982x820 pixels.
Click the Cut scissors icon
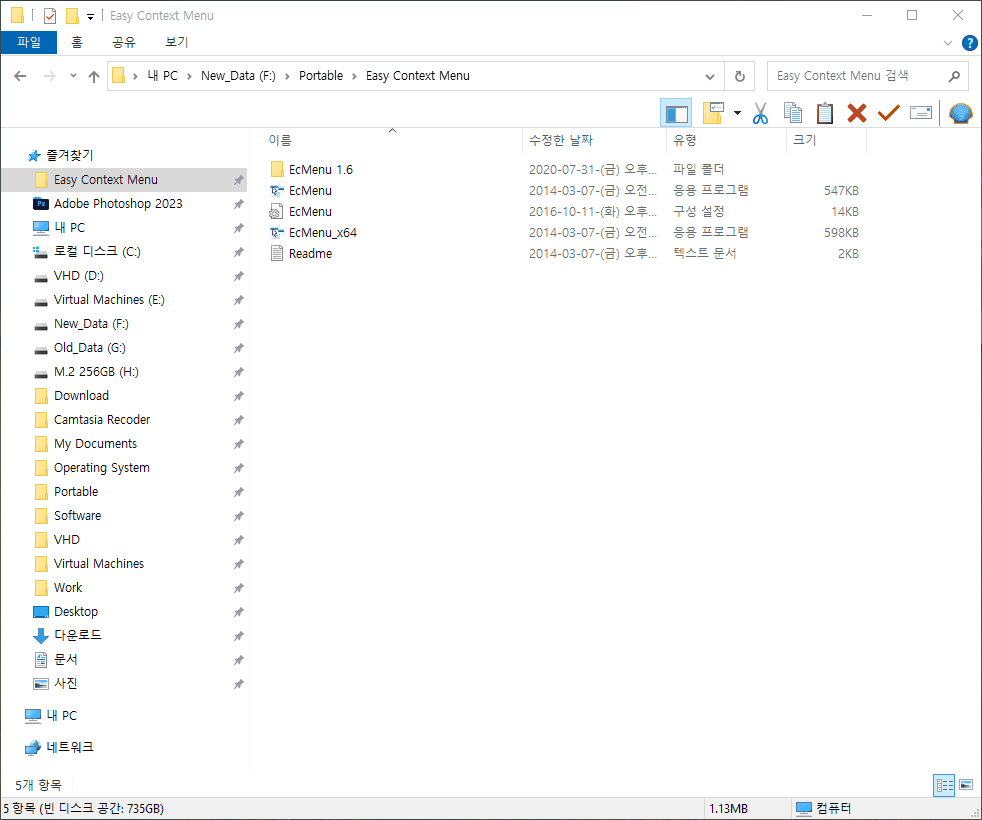pyautogui.click(x=760, y=113)
